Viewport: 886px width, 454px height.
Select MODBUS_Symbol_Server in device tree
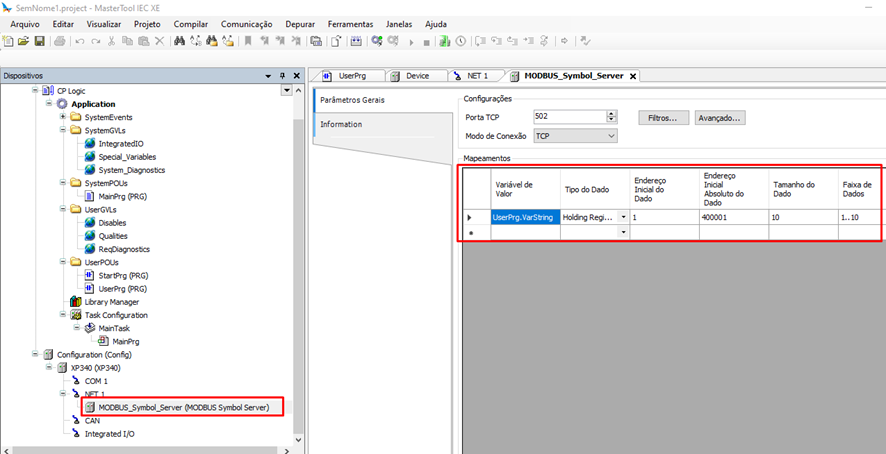(182, 407)
